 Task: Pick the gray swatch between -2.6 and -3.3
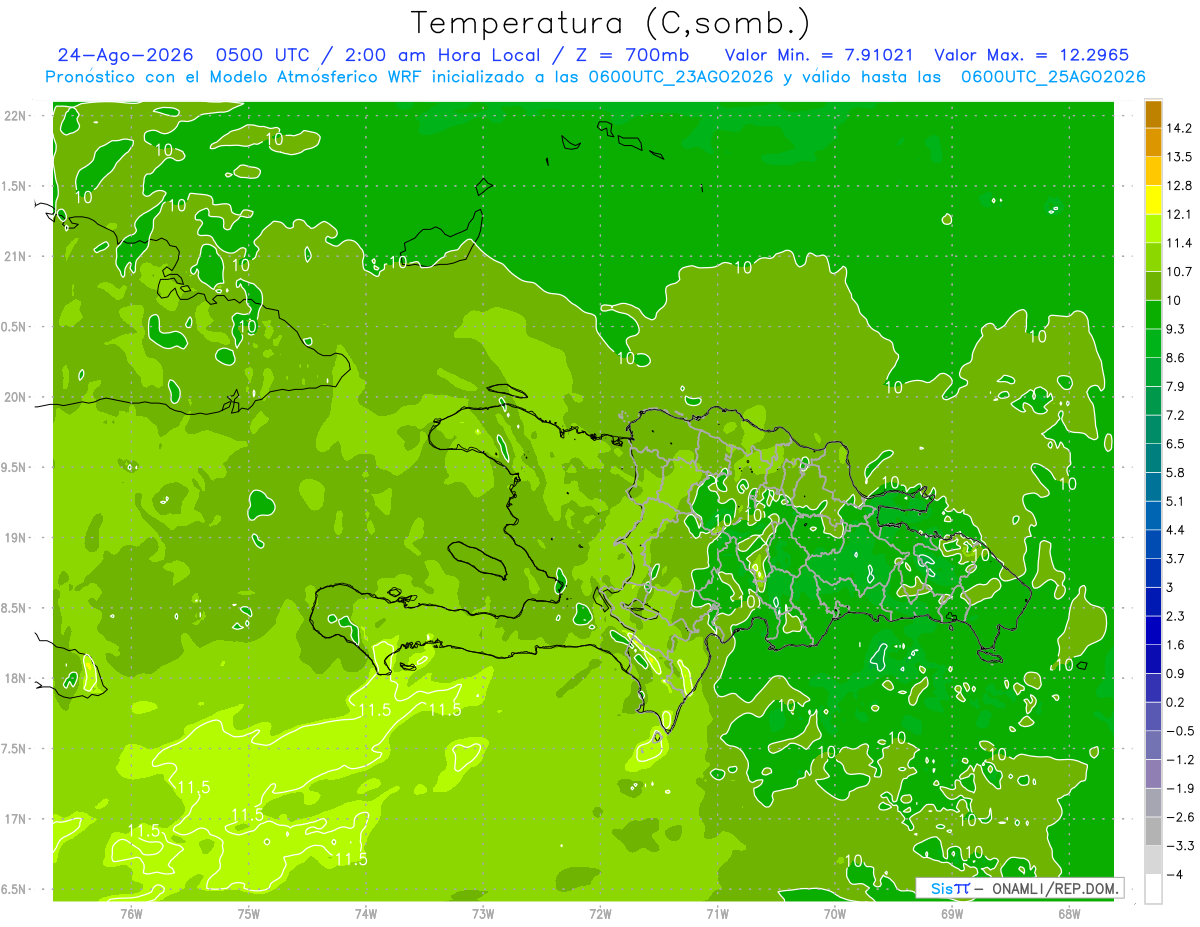(x=1153, y=832)
